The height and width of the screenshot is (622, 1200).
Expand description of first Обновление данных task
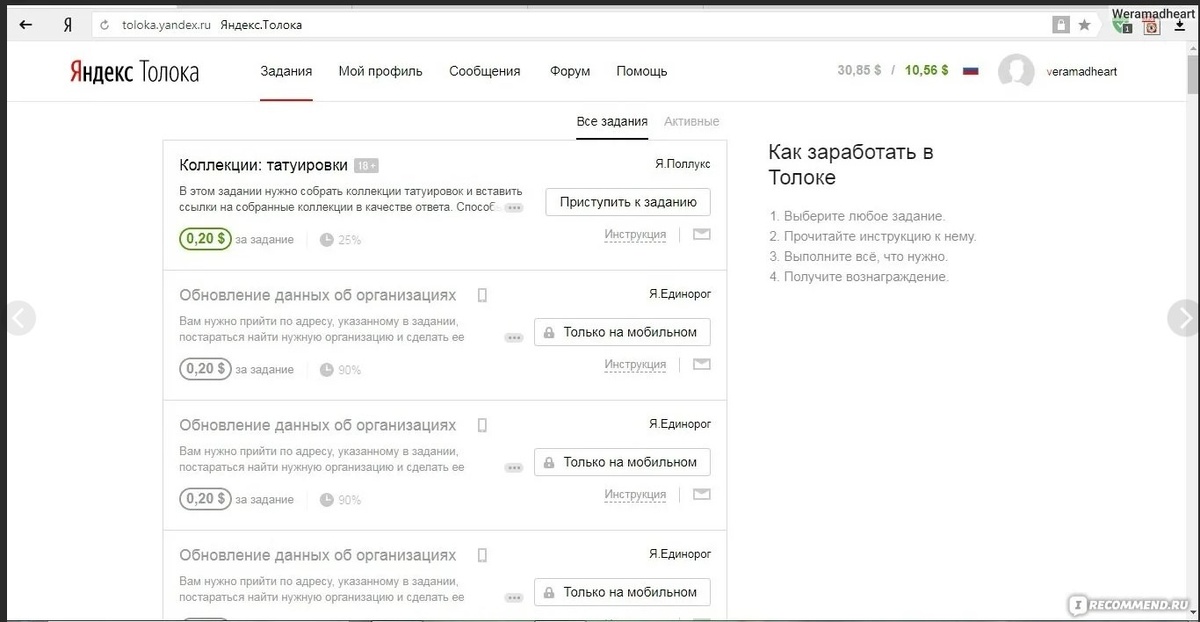tap(514, 338)
